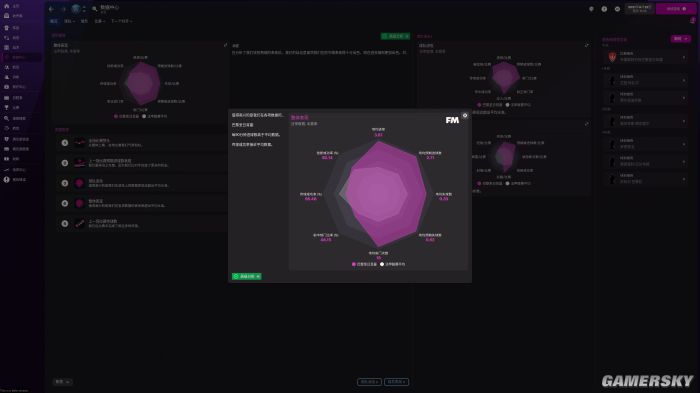Click the green button in the popup
Viewport: 700px width, 393px height.
pos(246,276)
